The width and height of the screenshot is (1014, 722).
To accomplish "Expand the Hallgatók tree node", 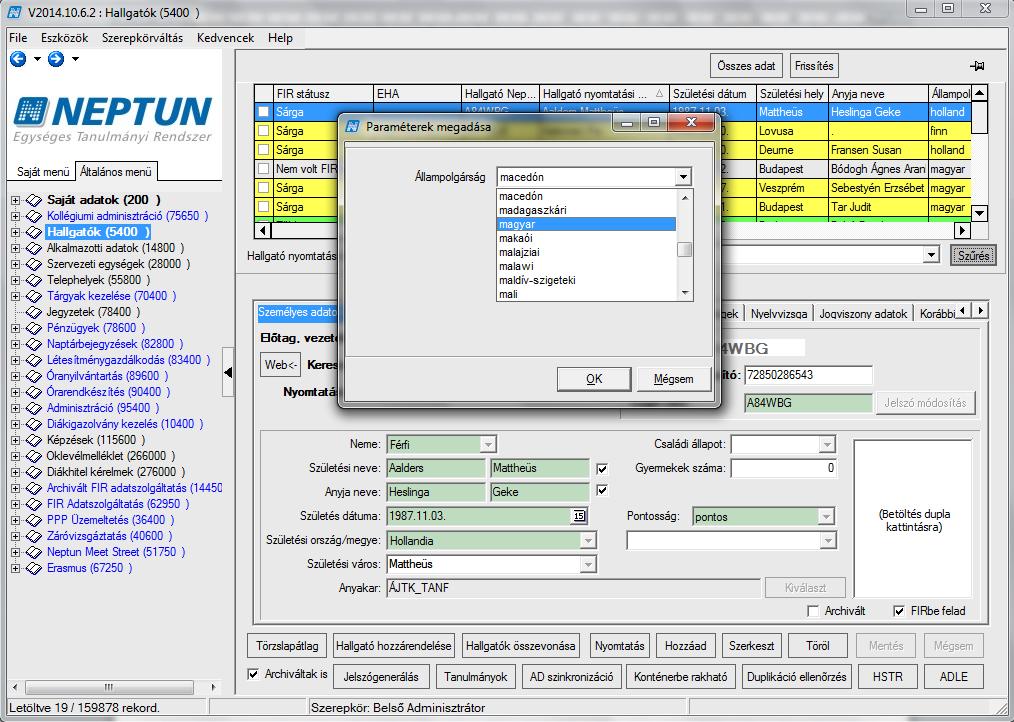I will tap(16, 232).
